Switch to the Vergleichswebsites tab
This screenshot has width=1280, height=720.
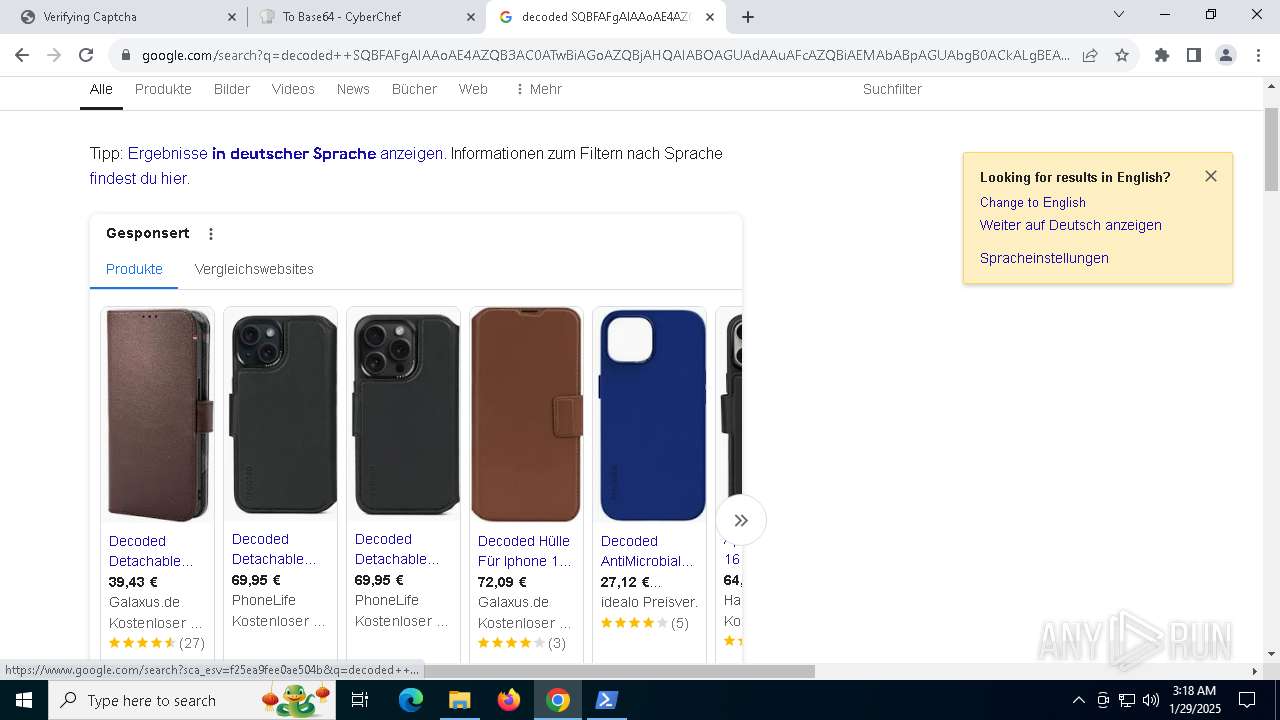click(254, 269)
